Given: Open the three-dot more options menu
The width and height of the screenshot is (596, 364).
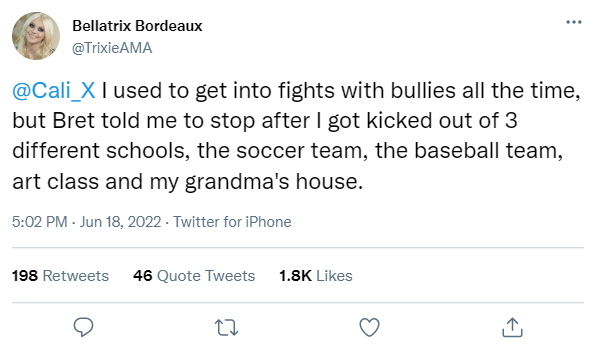Looking at the screenshot, I should pos(574,22).
